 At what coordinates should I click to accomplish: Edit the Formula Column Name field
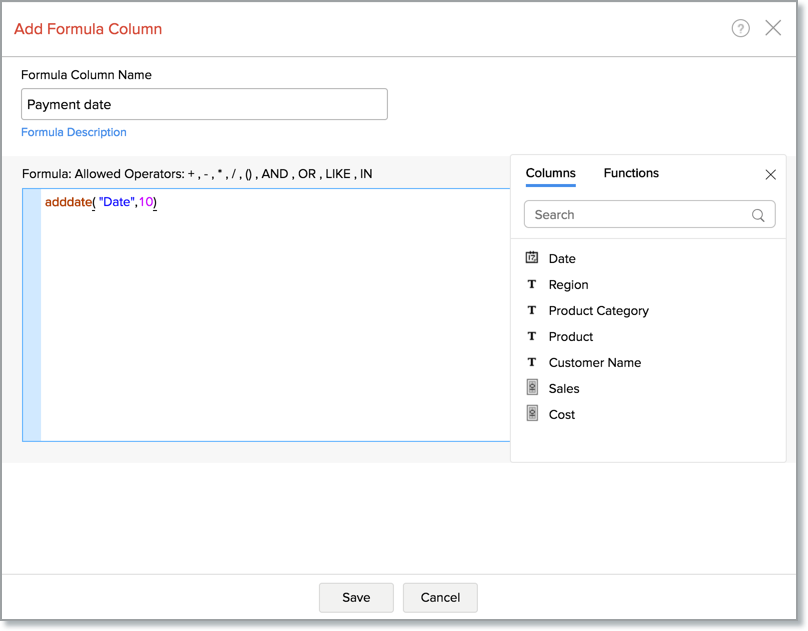click(204, 104)
